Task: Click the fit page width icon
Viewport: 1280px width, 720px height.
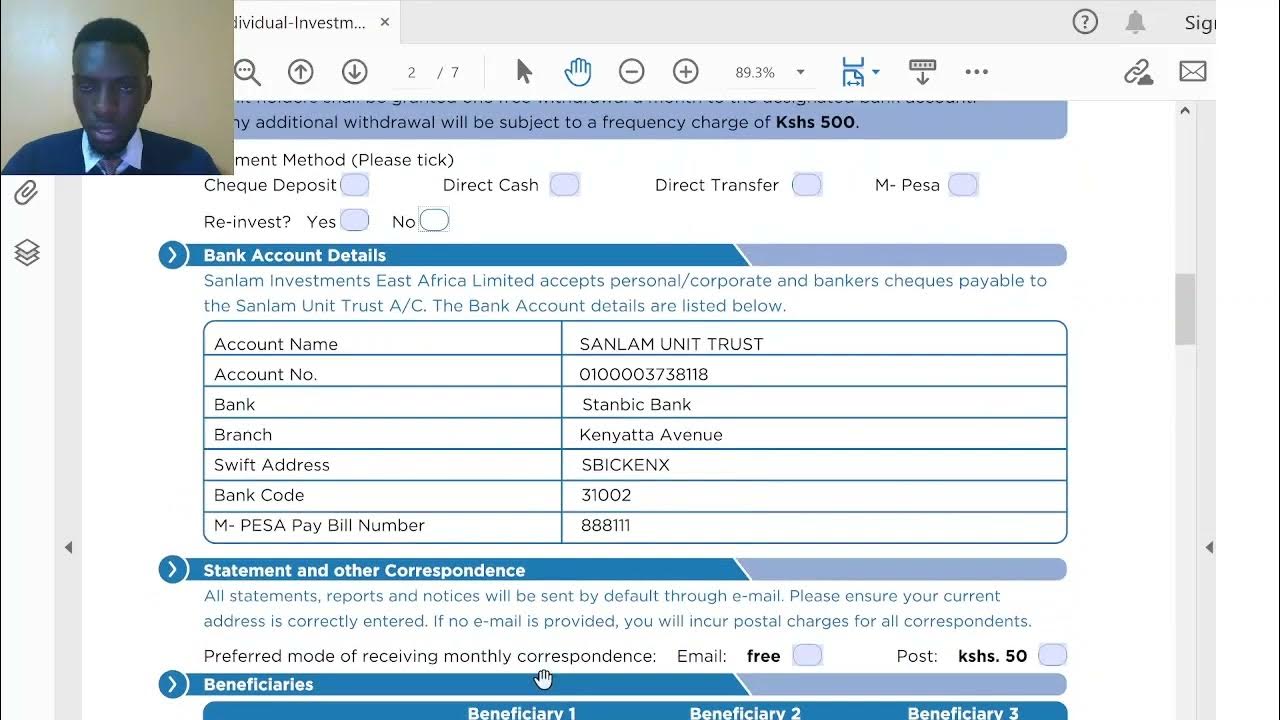Action: pos(852,72)
